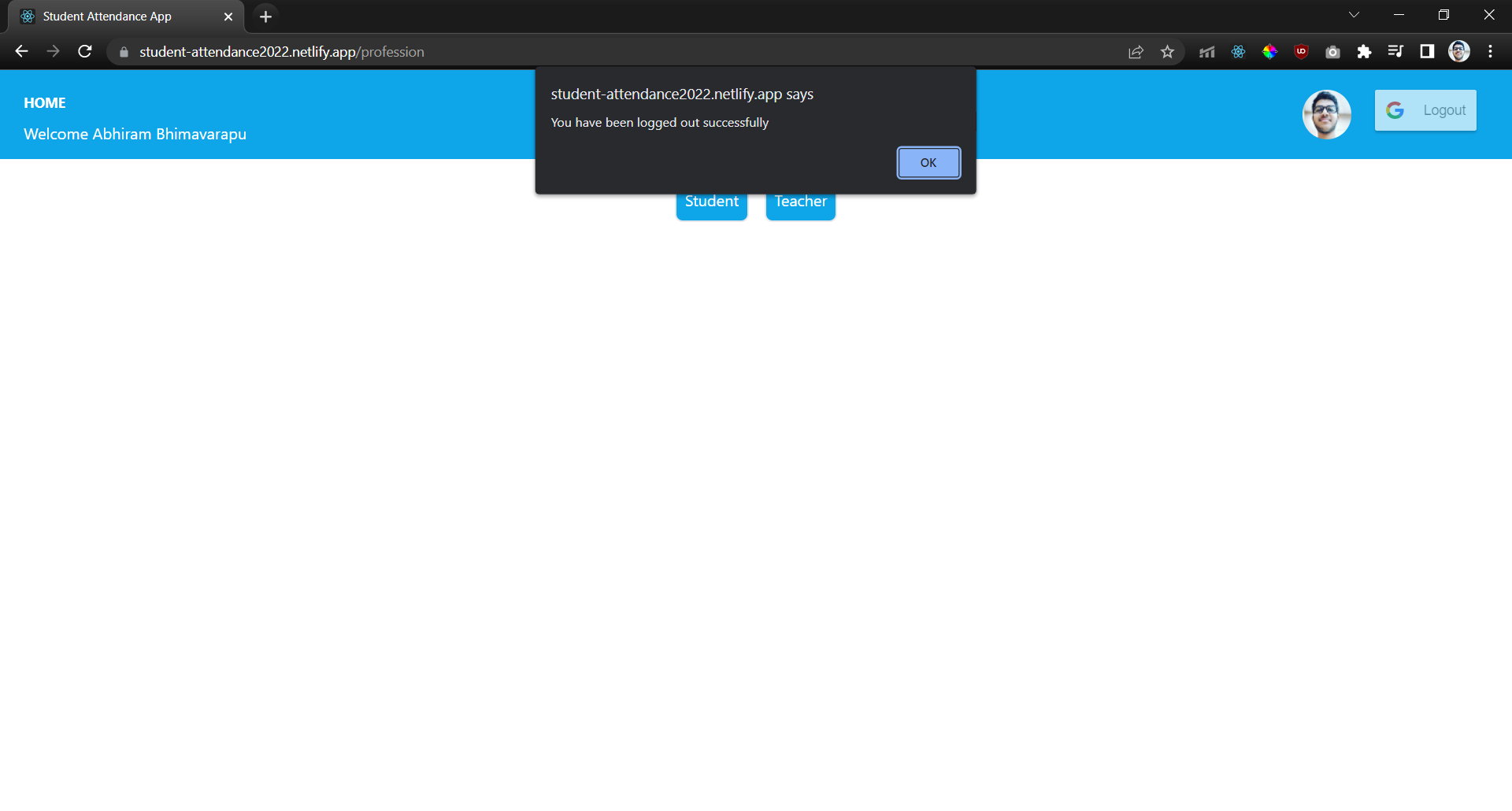Open the ColorZilla color picker extension
1512x811 pixels.
[x=1269, y=51]
